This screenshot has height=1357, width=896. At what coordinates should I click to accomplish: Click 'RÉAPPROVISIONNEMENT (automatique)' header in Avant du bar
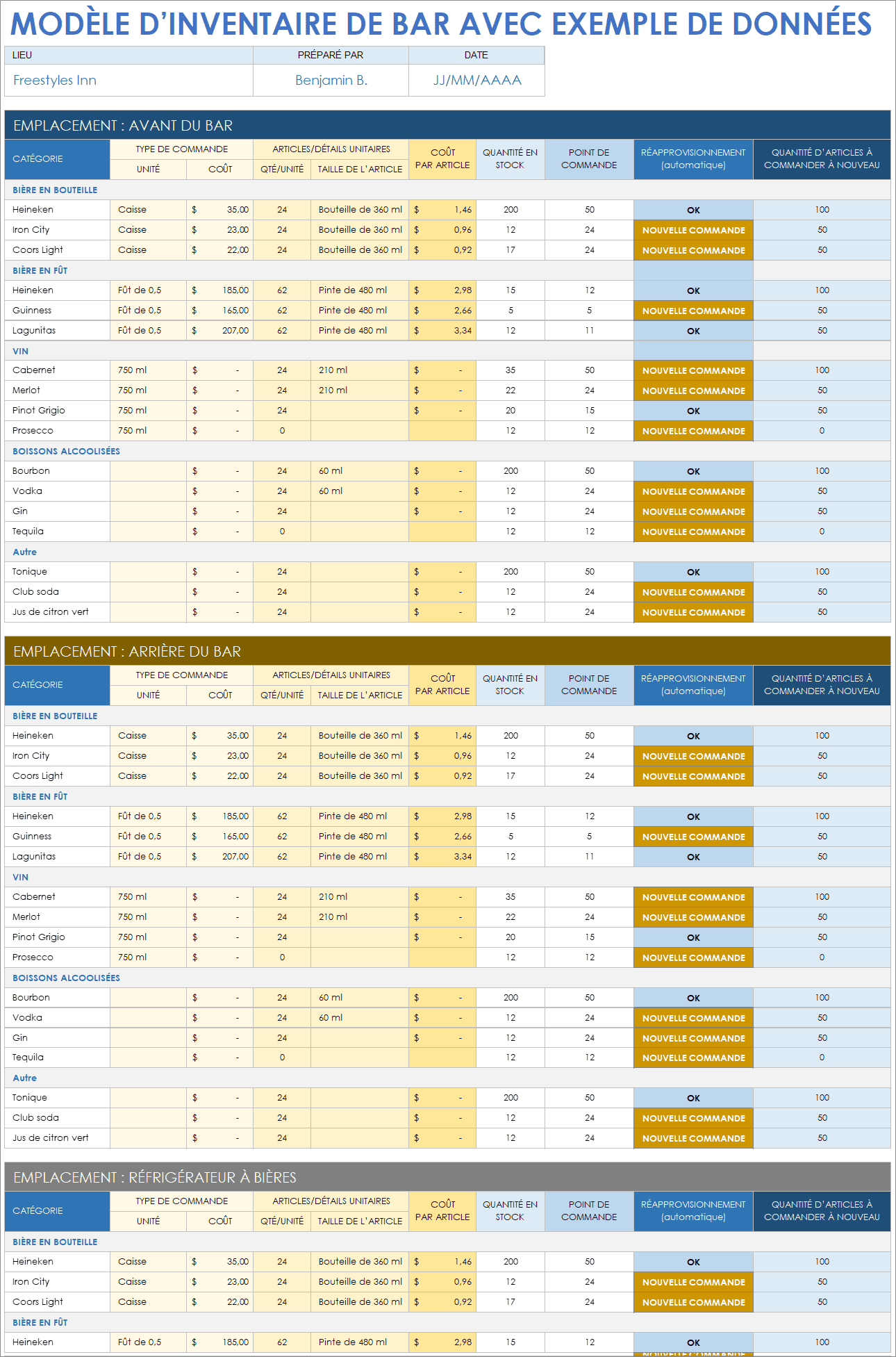coord(693,159)
